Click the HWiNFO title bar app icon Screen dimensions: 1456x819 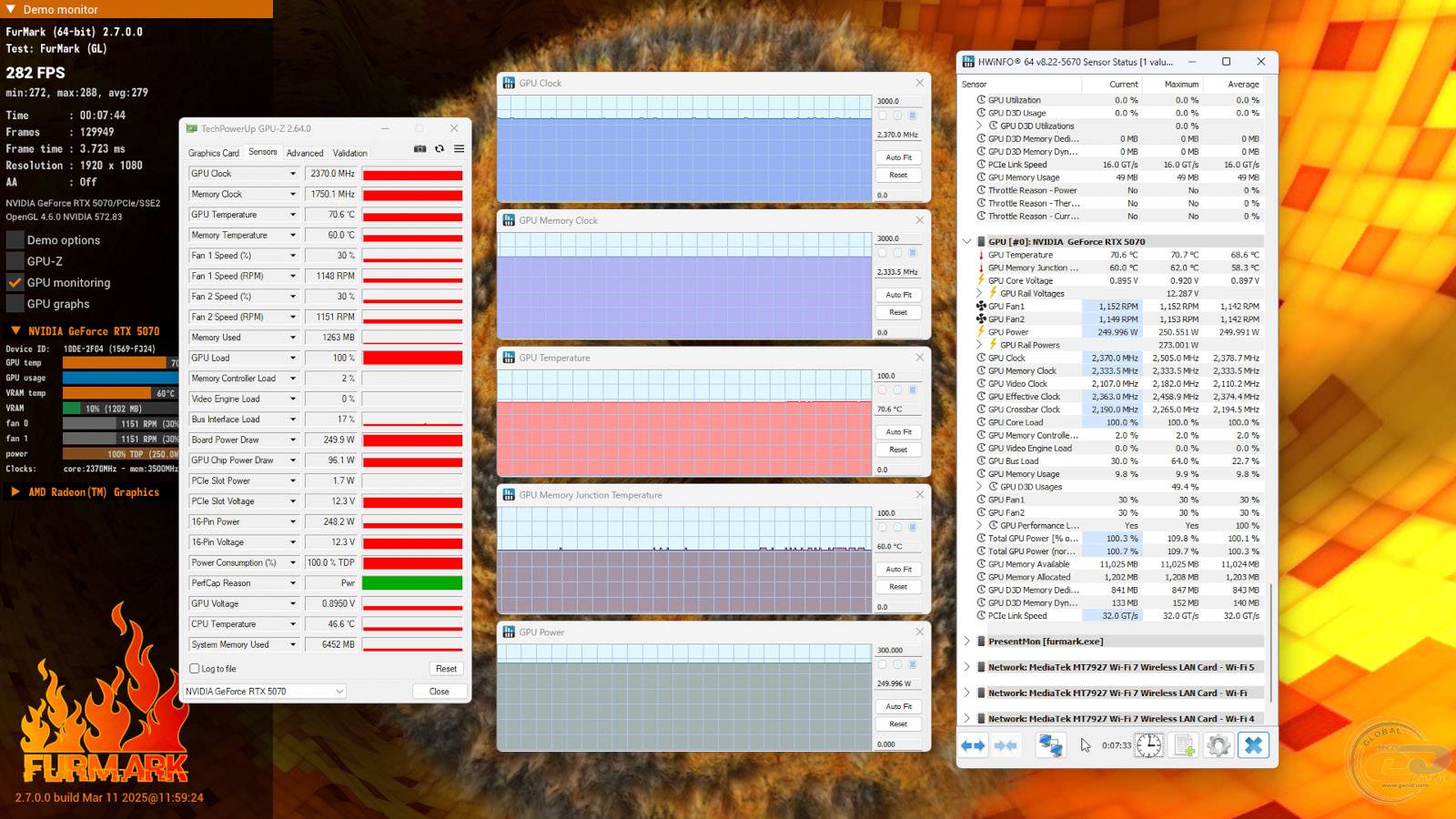click(968, 62)
